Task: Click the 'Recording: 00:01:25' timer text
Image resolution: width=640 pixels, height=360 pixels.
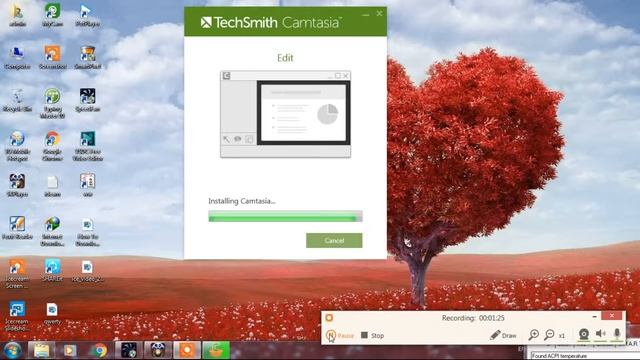Action: pyautogui.click(x=473, y=318)
